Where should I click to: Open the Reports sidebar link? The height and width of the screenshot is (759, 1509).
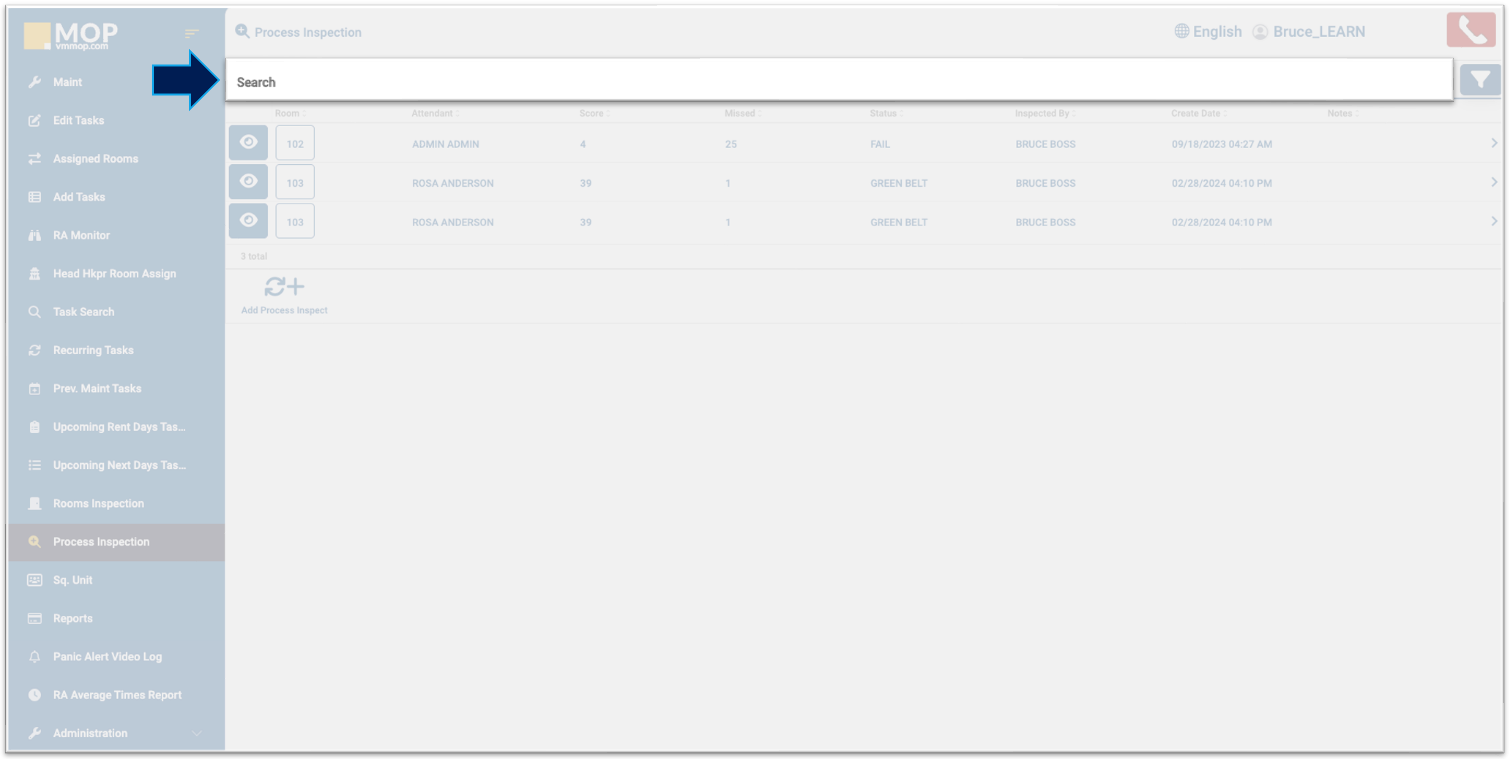(x=72, y=619)
